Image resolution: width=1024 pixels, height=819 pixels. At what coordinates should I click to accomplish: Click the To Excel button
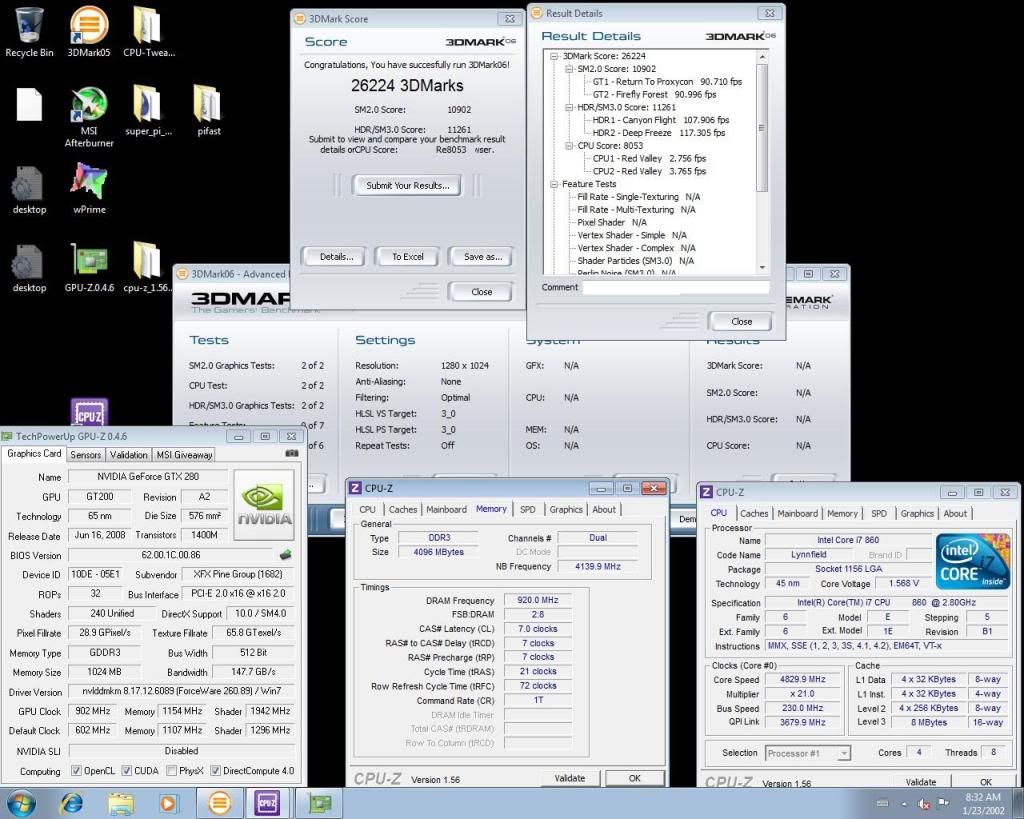(407, 257)
